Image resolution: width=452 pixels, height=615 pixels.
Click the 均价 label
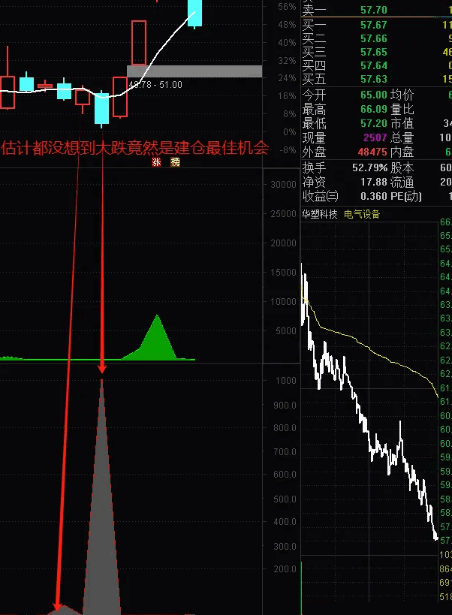coord(402,95)
